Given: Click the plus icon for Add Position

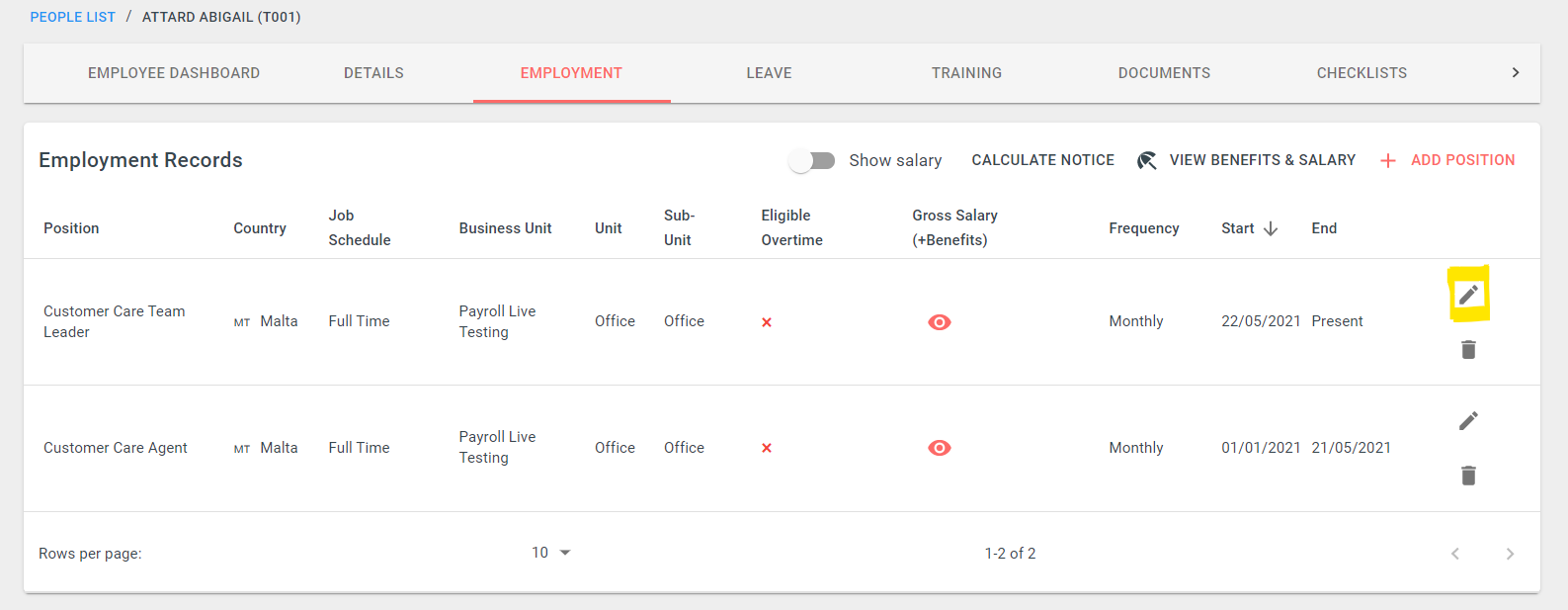Looking at the screenshot, I should (1388, 161).
